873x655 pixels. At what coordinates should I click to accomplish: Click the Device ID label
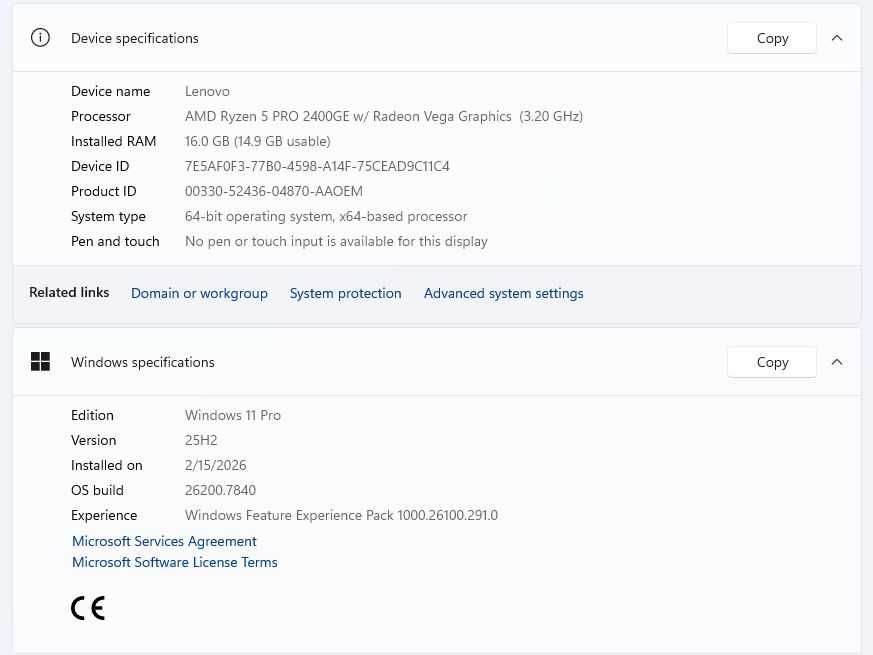click(100, 166)
